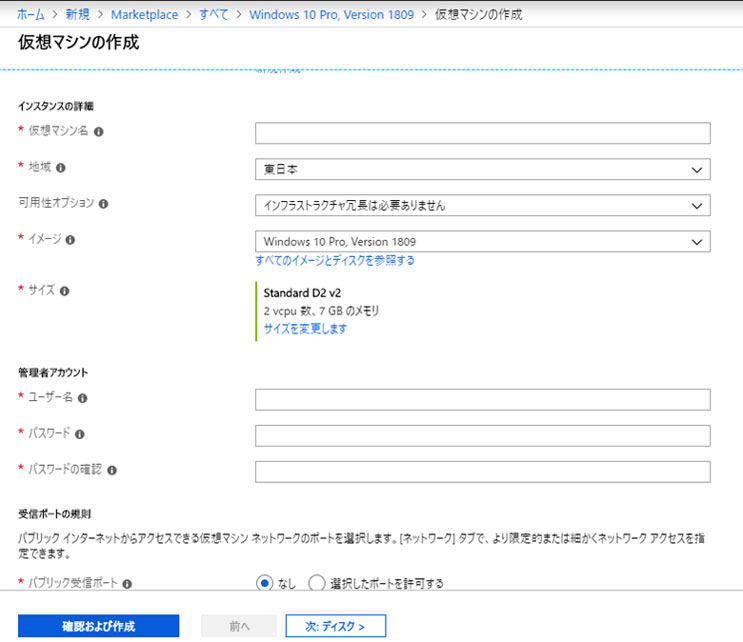Viewport: 743px width, 642px height.
Task: Click the 仮想マシンの作成 breadcrumb text
Action: (x=479, y=15)
